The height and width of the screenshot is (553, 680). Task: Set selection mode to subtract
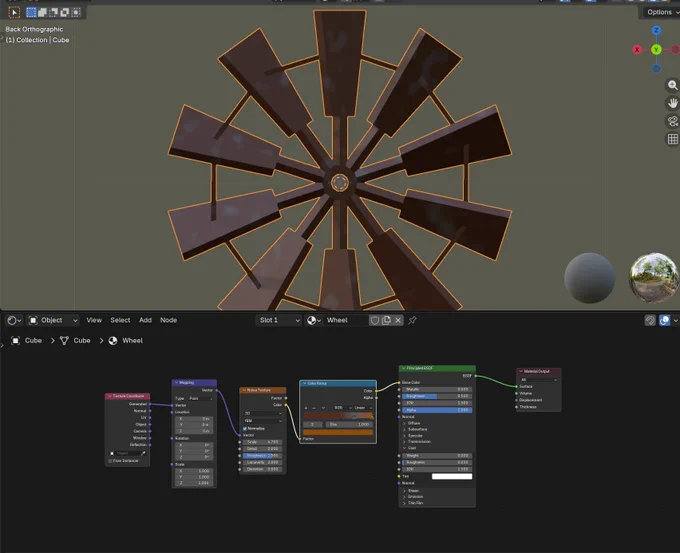click(54, 12)
